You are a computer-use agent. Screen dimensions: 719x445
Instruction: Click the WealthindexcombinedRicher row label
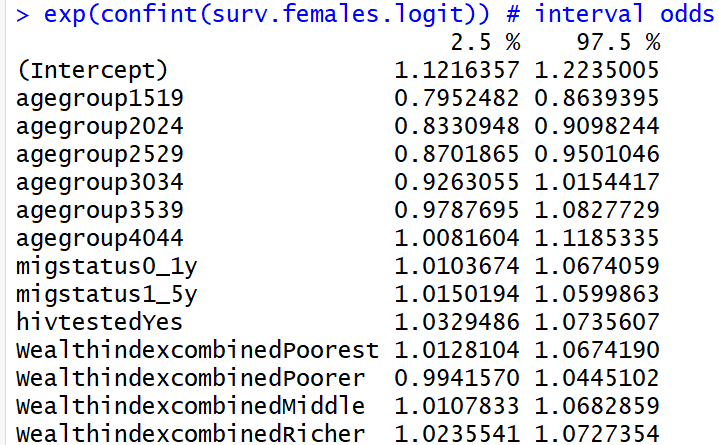tap(191, 434)
